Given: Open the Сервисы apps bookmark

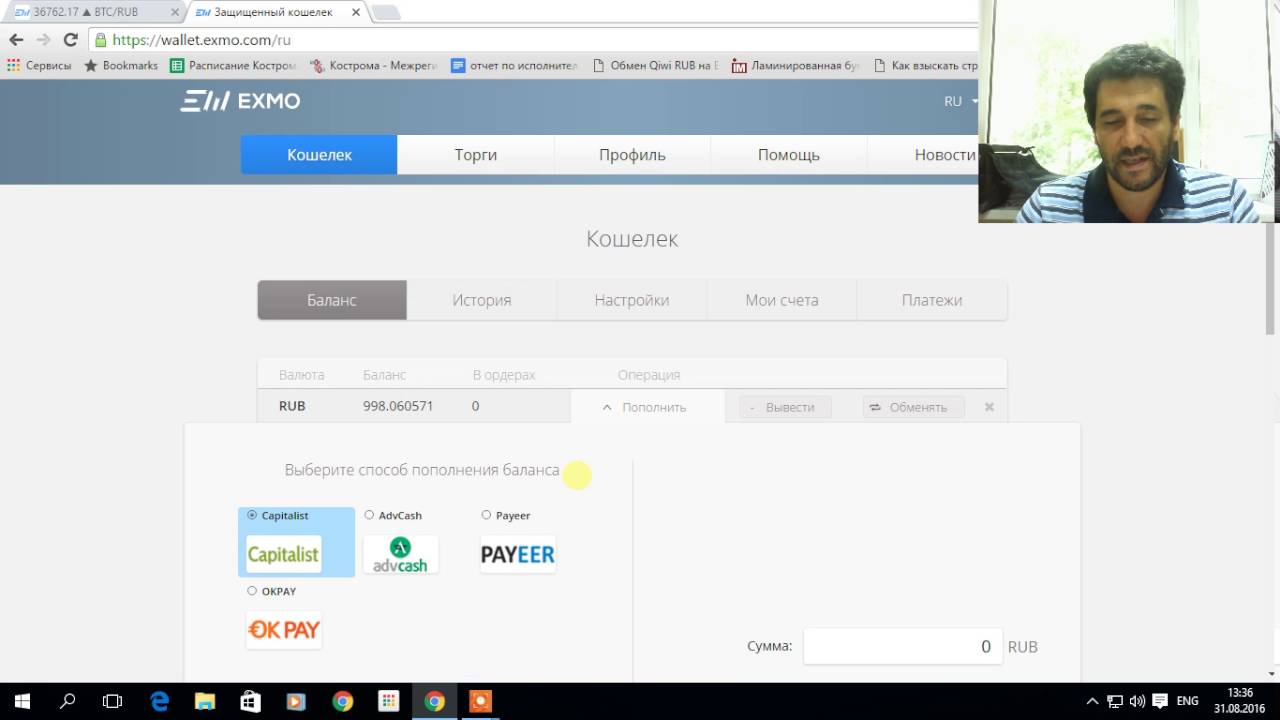Looking at the screenshot, I should [x=39, y=65].
